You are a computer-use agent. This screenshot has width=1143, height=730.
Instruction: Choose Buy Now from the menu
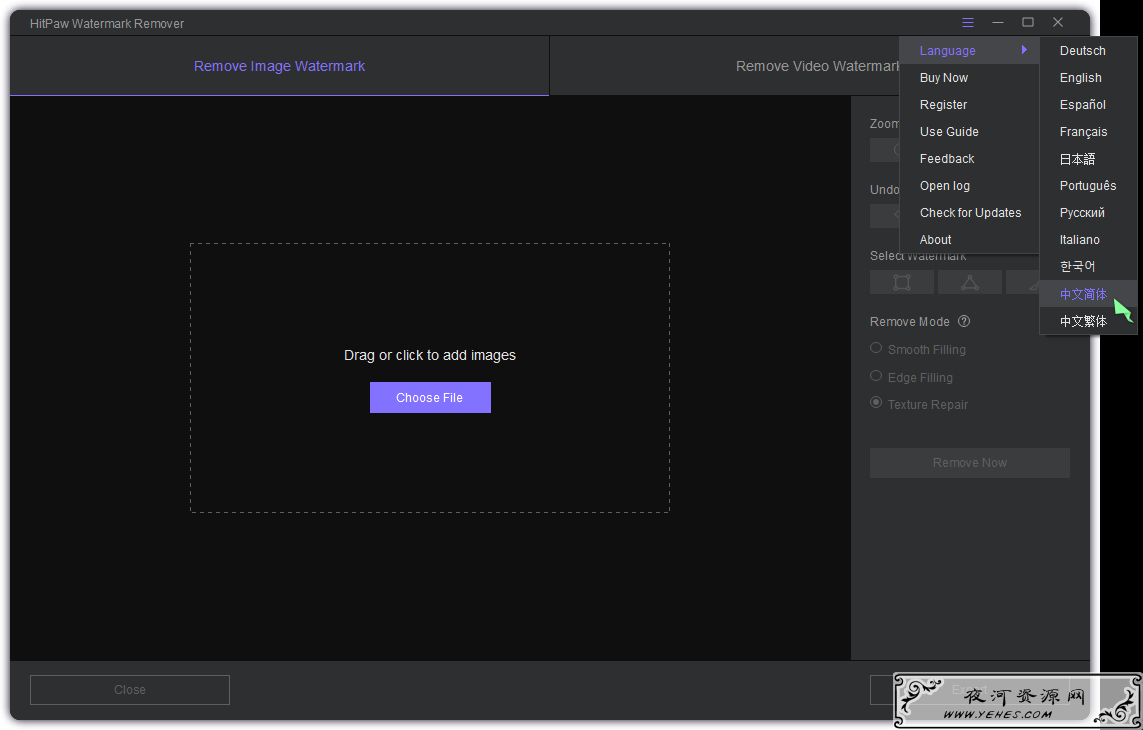(970, 77)
